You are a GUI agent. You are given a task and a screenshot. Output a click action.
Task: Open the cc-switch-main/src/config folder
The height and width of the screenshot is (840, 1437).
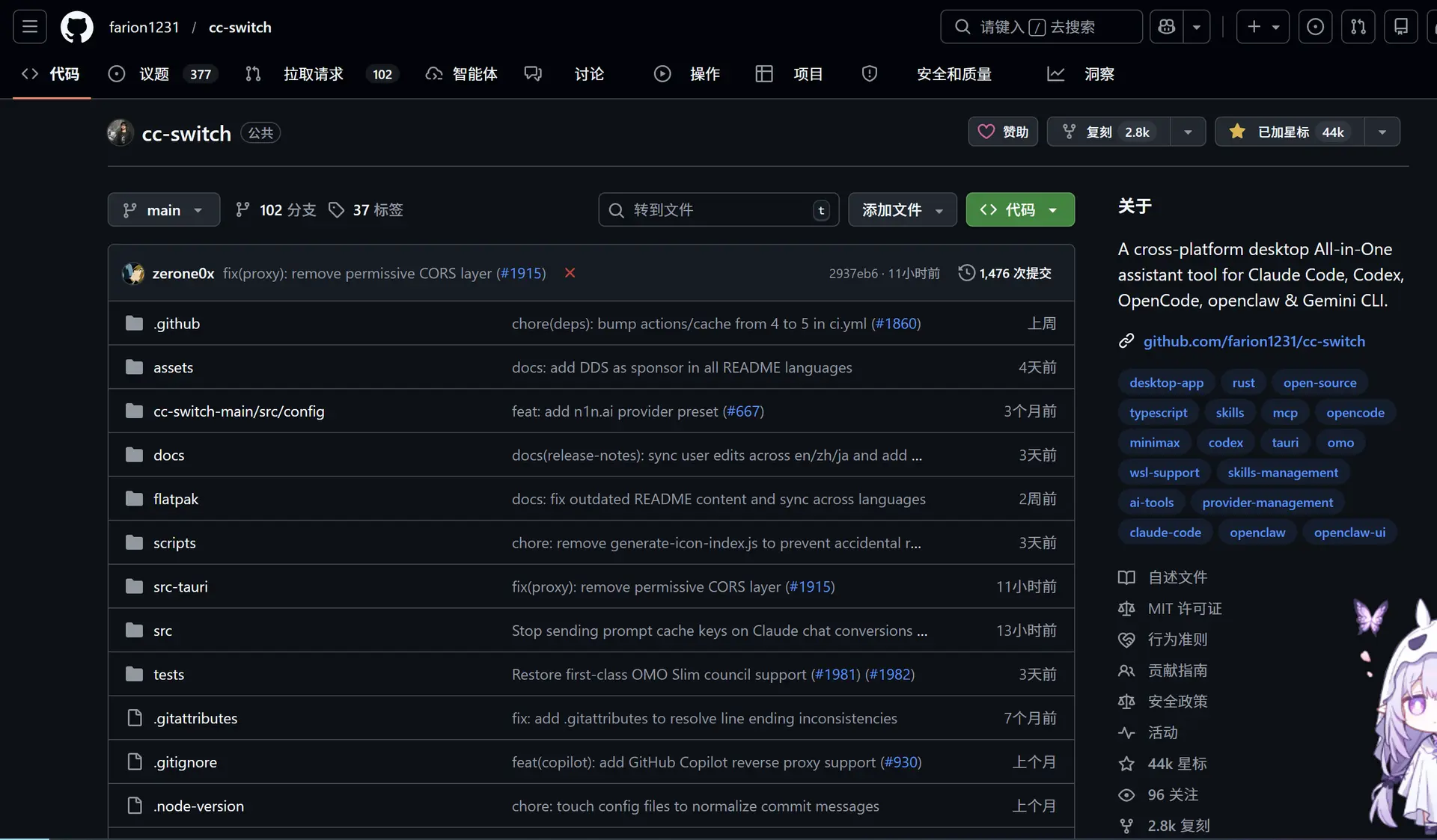coord(239,411)
